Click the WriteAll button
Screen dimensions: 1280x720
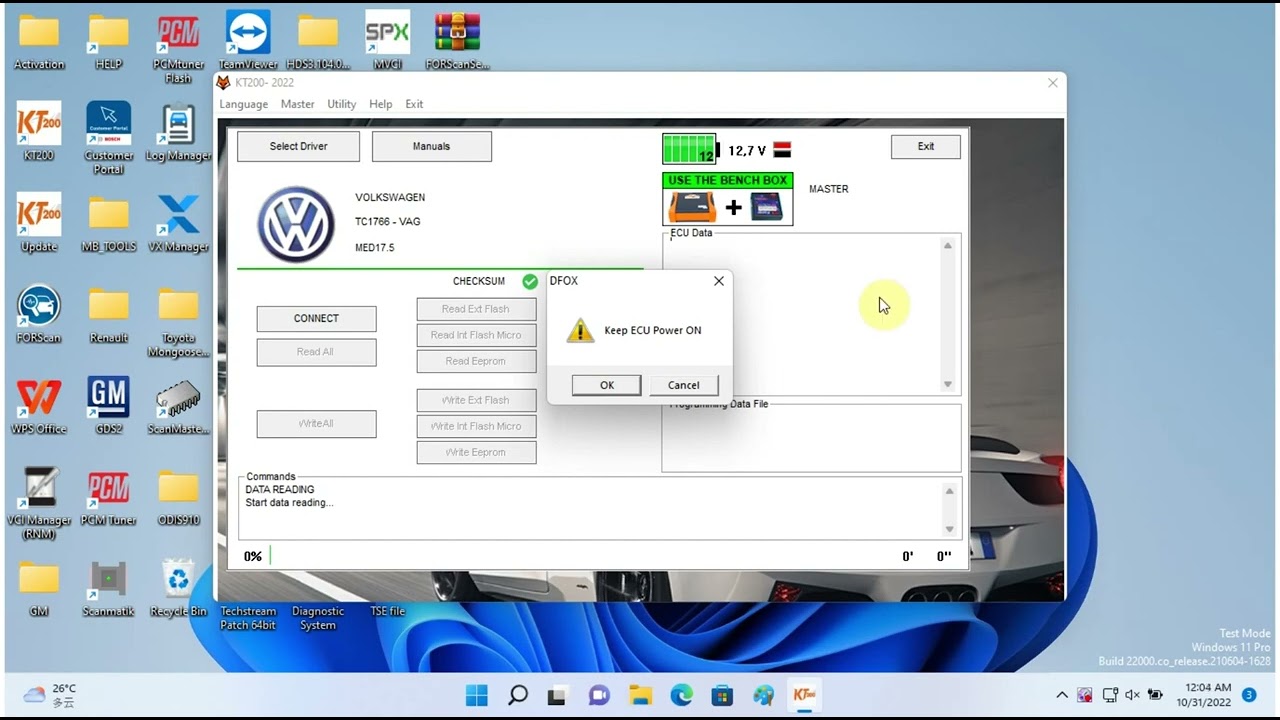click(316, 424)
